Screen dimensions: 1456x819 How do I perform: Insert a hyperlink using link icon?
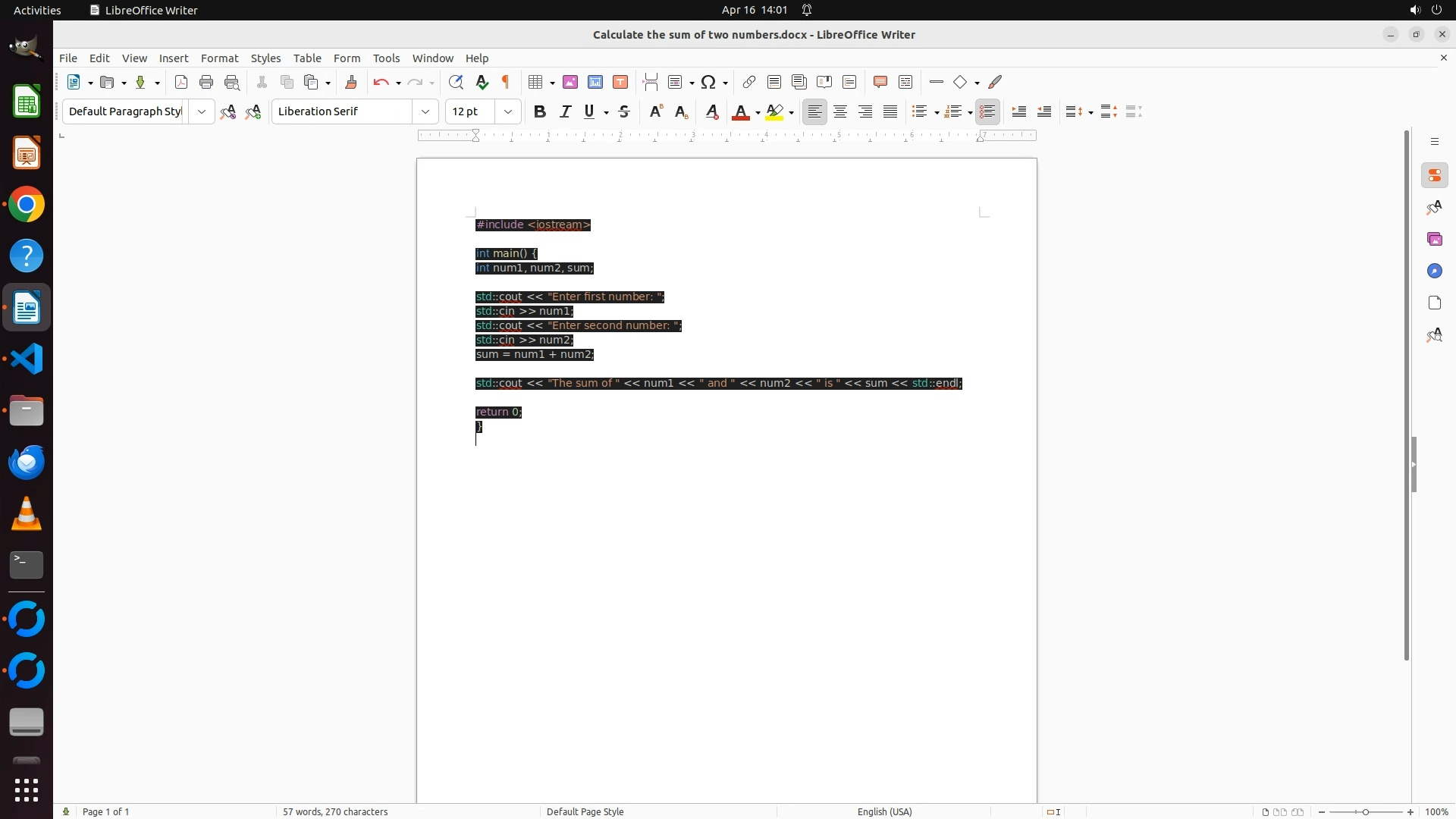click(x=749, y=82)
